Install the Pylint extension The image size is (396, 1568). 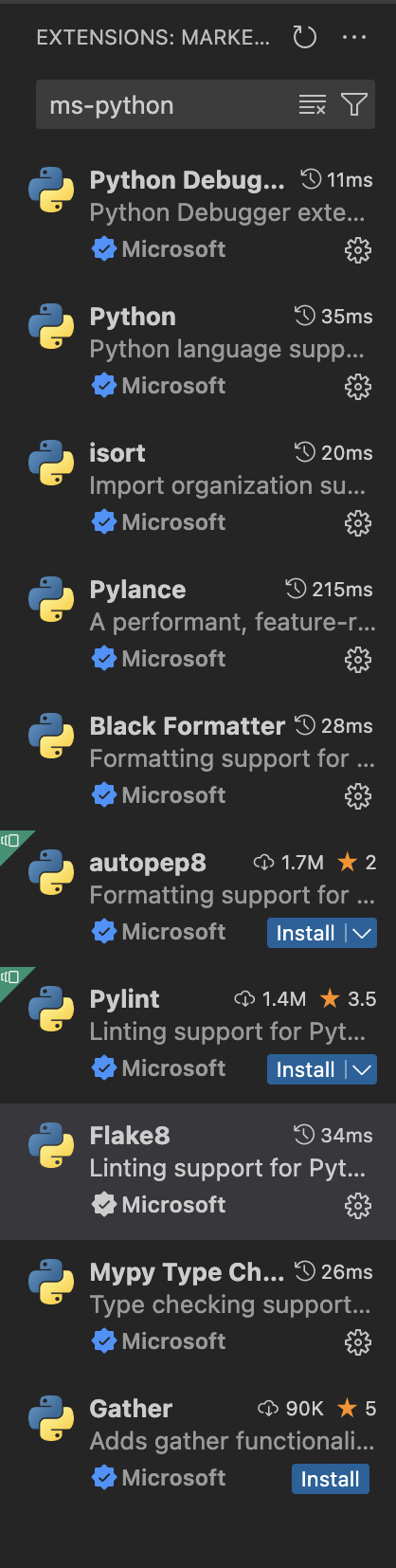click(306, 1069)
